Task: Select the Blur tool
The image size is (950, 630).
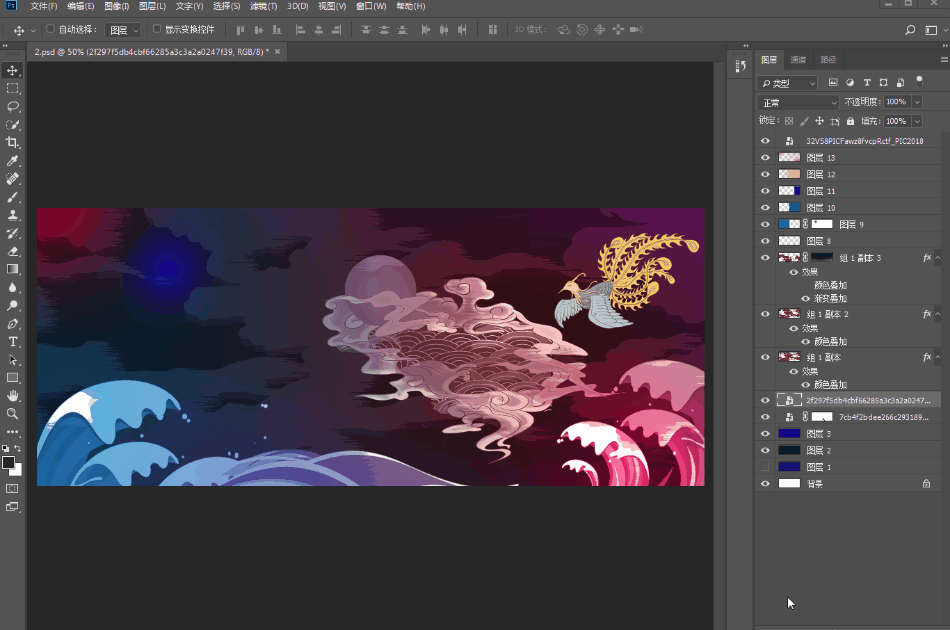Action: [x=12, y=287]
